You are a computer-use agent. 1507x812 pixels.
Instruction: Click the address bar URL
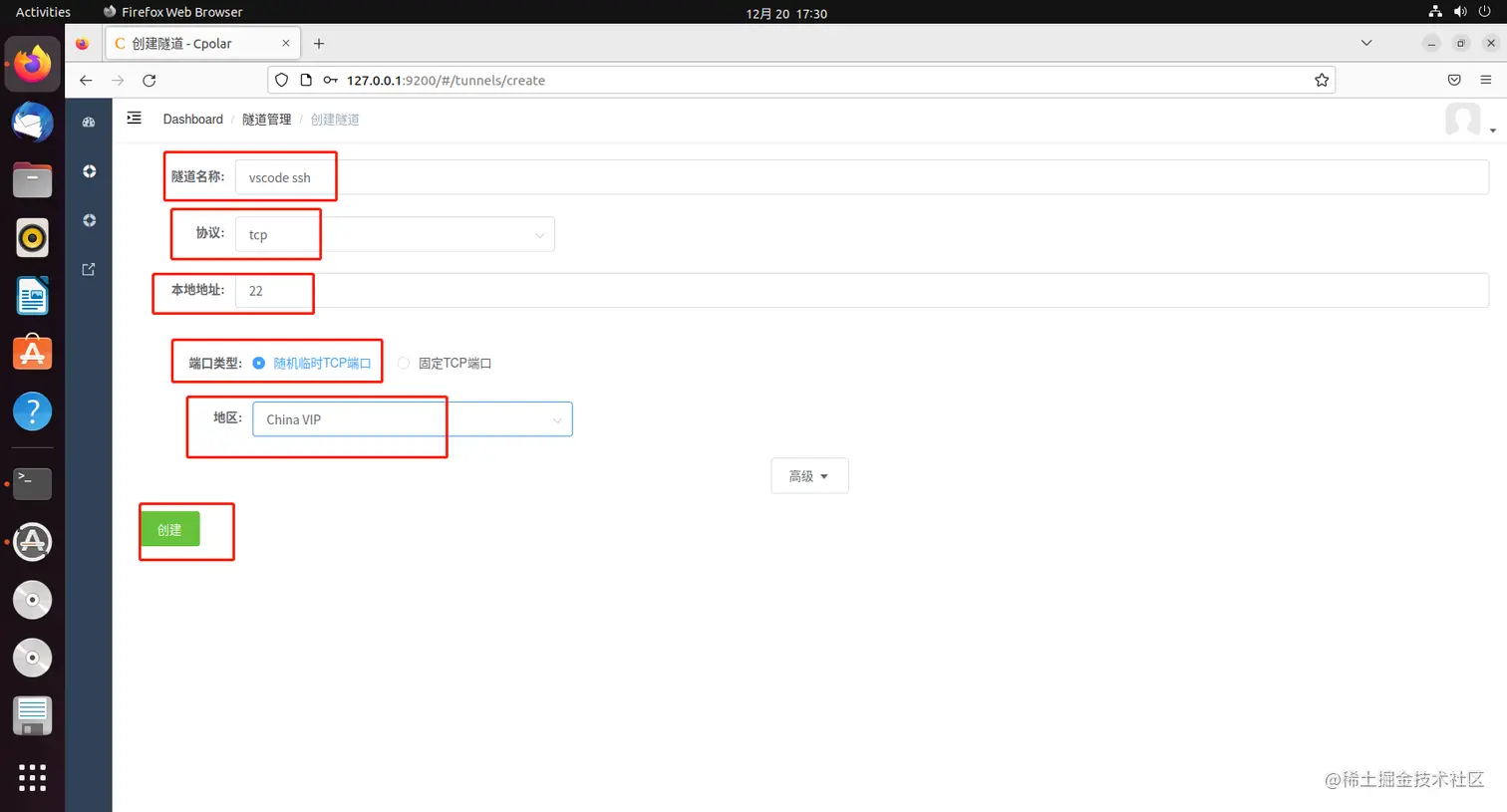[446, 80]
